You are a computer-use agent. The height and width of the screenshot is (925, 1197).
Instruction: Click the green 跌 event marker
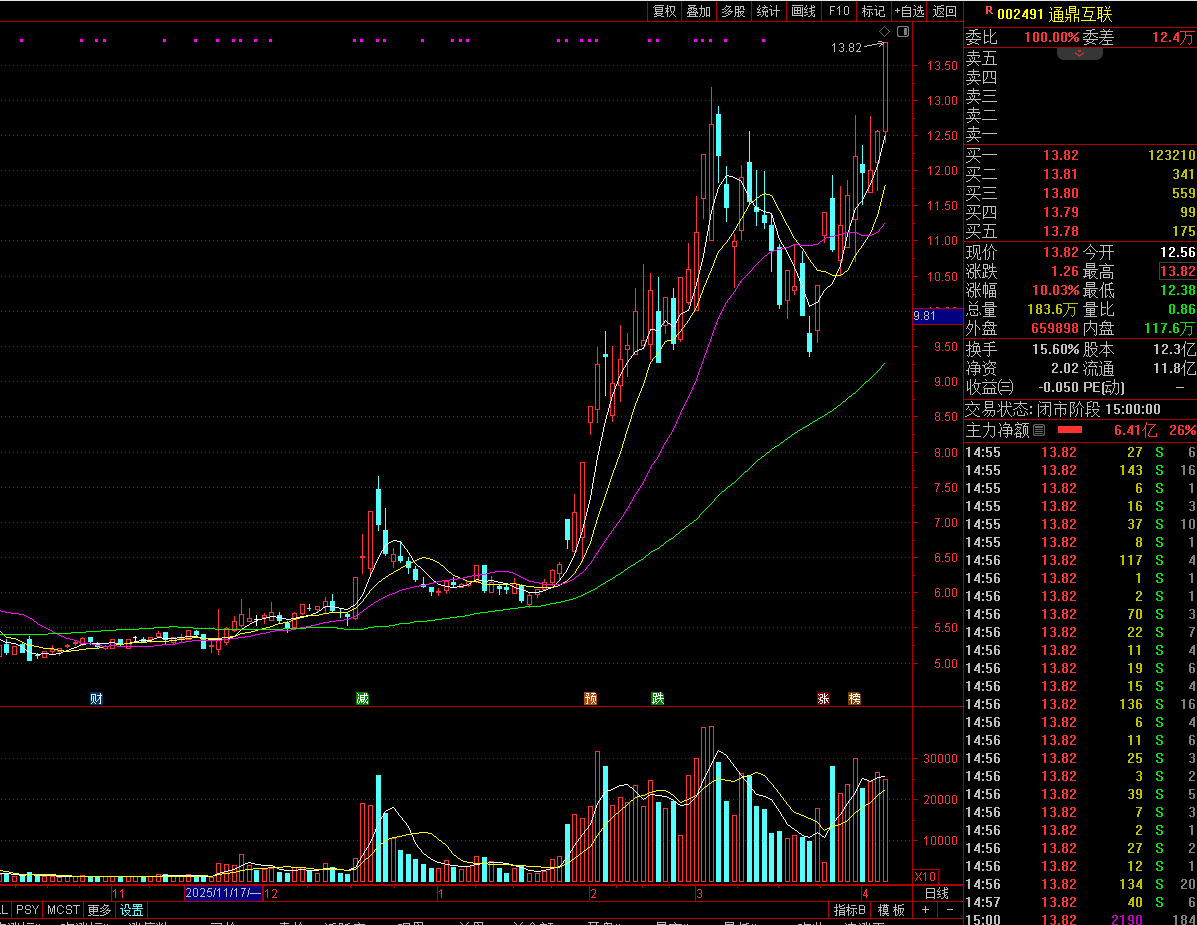click(657, 698)
